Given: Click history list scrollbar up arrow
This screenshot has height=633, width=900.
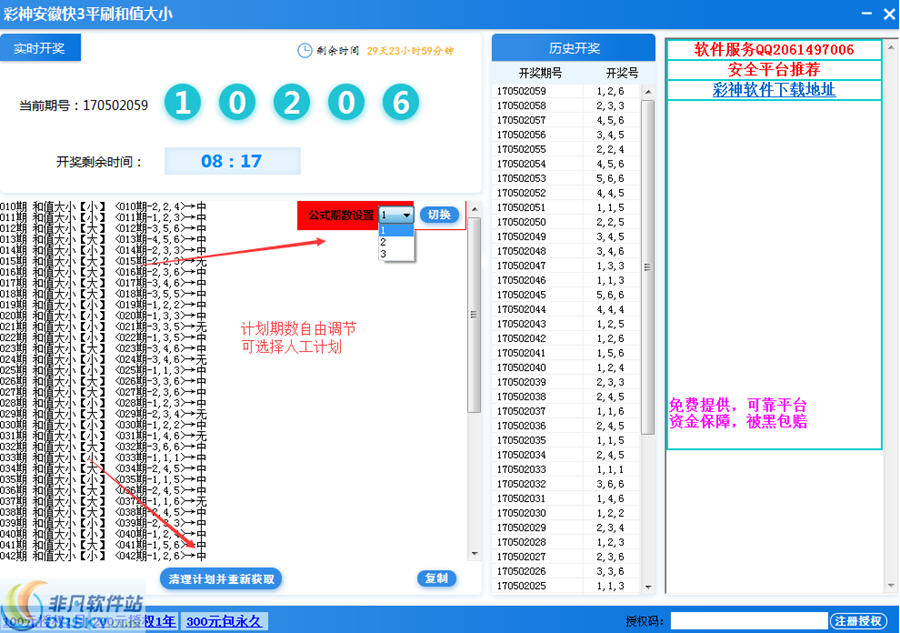Looking at the screenshot, I should coord(648,92).
